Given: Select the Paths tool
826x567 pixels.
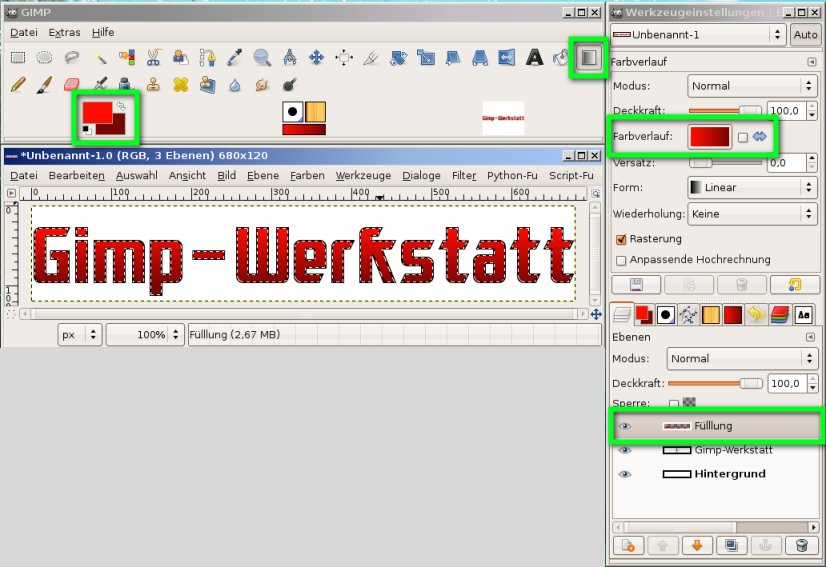Looking at the screenshot, I should click(208, 57).
